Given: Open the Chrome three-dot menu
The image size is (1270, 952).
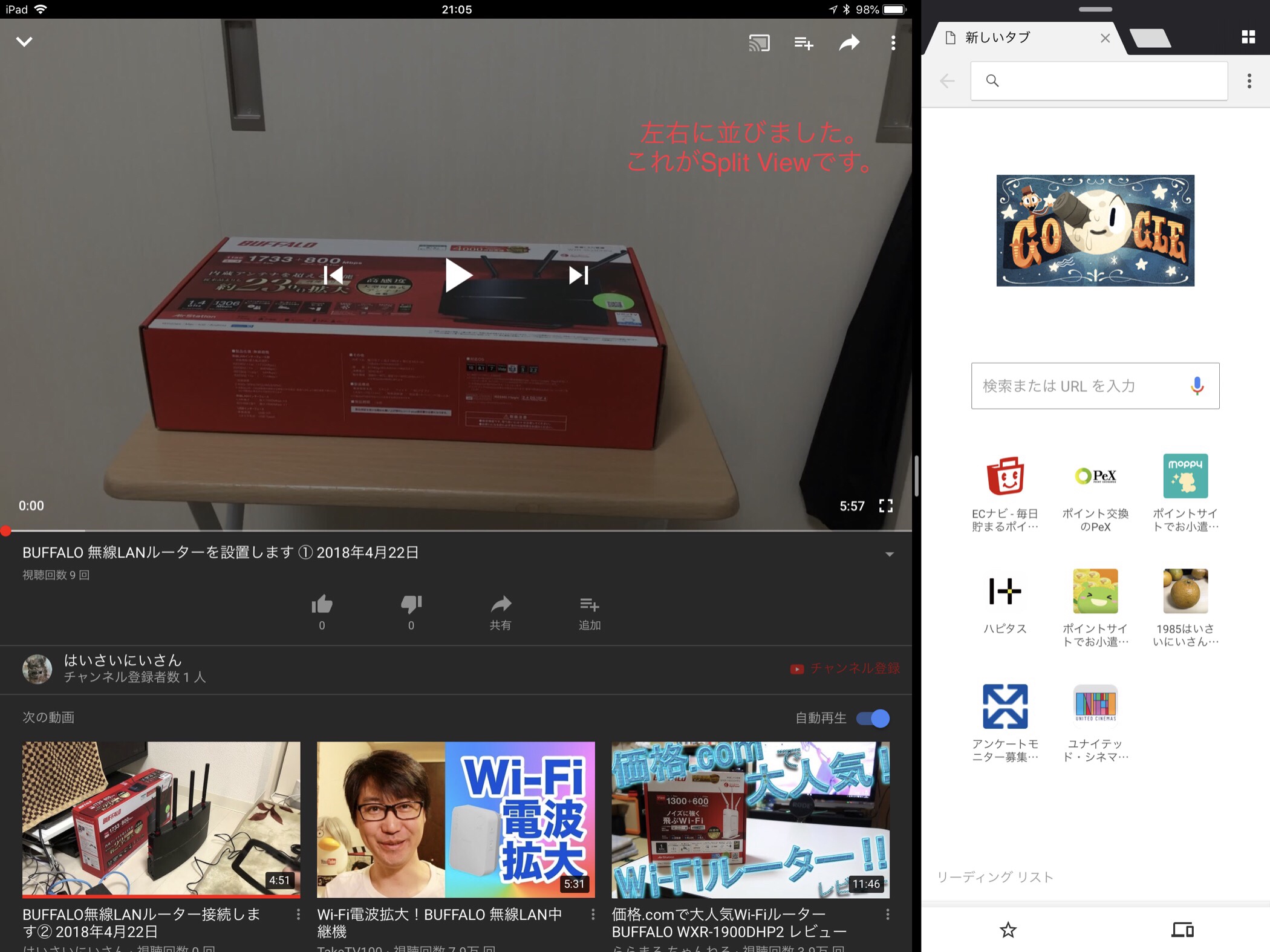Looking at the screenshot, I should point(1249,81).
